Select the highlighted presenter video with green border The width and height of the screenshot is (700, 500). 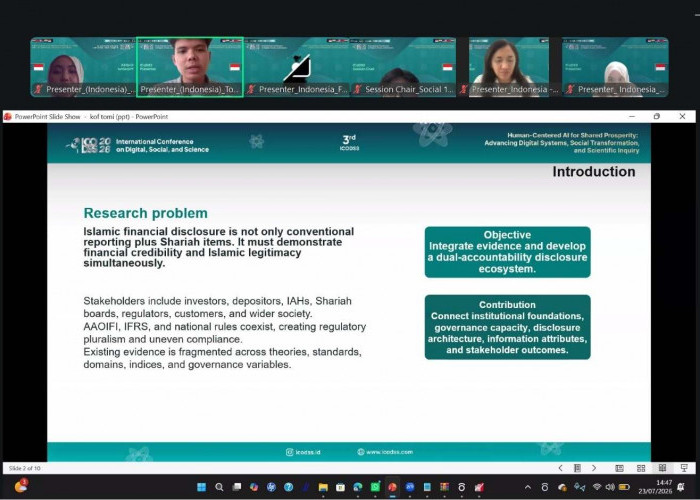[190, 67]
